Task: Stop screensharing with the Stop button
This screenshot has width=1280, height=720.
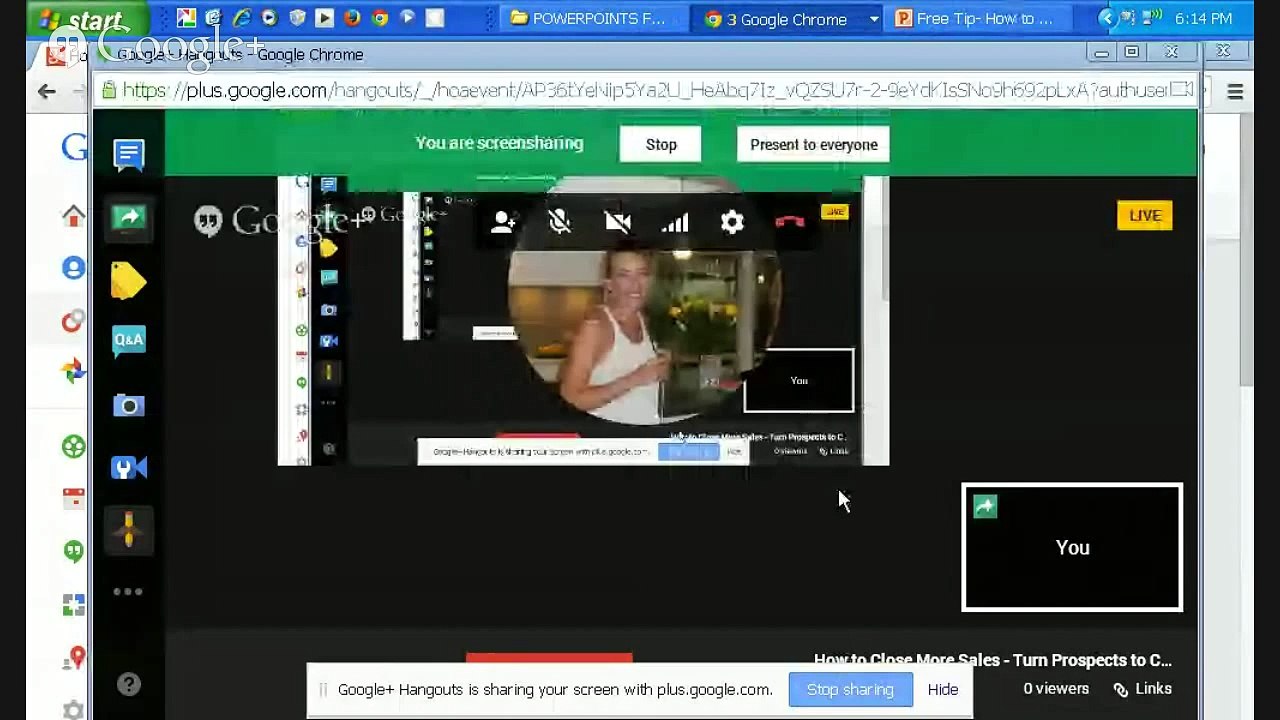Action: [661, 144]
